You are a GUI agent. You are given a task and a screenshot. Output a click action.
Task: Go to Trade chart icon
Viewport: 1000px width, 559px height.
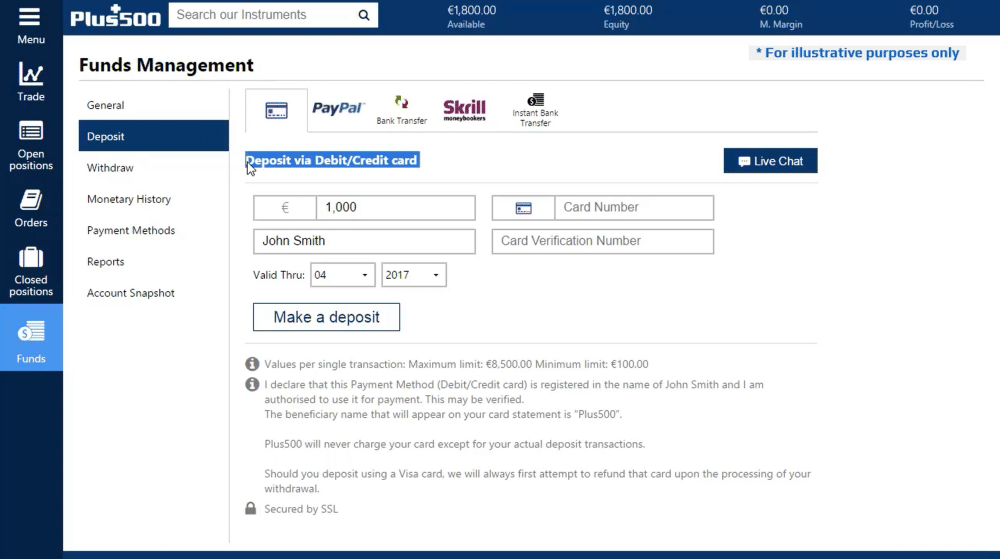click(x=31, y=74)
